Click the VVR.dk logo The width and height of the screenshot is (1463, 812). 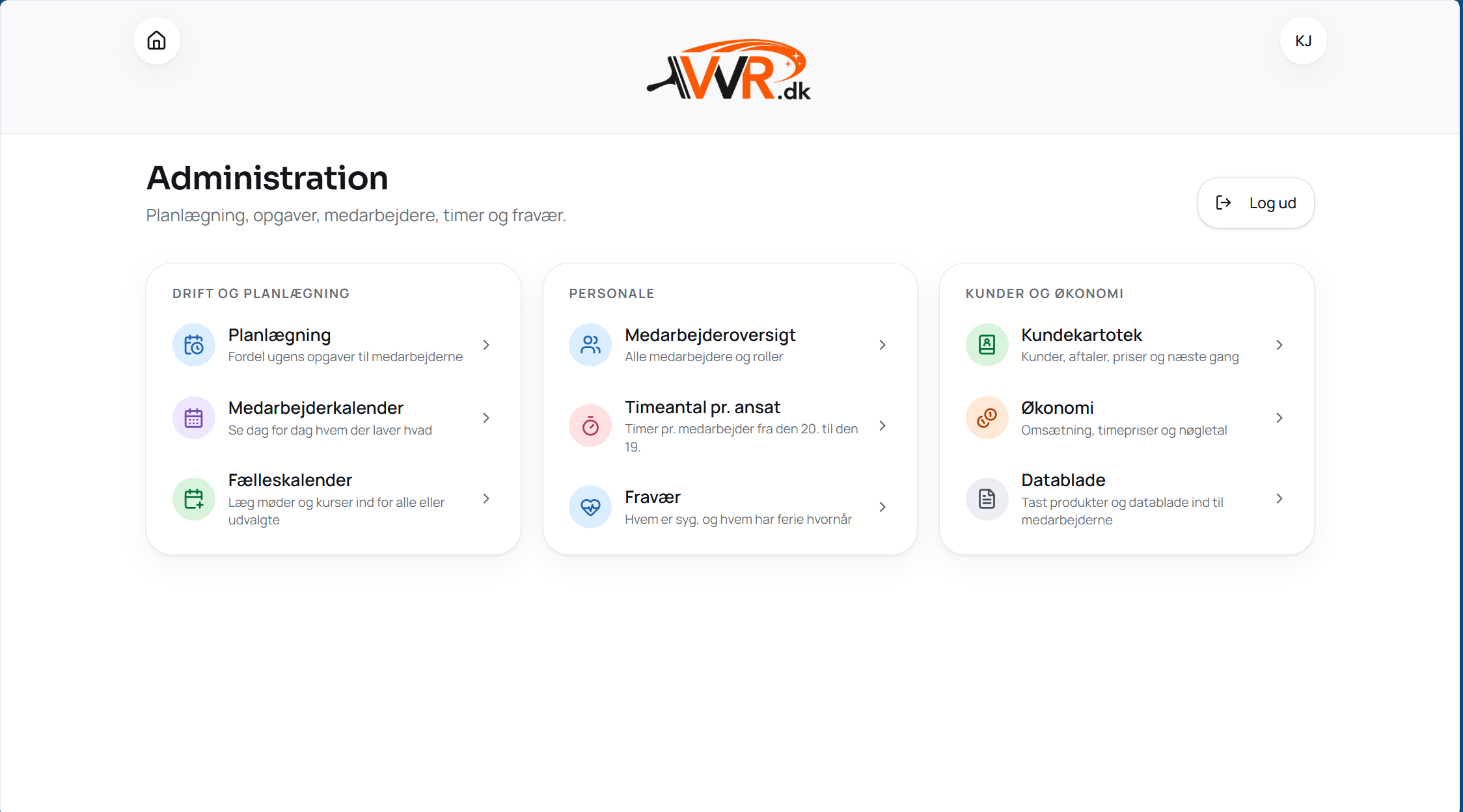tap(729, 70)
